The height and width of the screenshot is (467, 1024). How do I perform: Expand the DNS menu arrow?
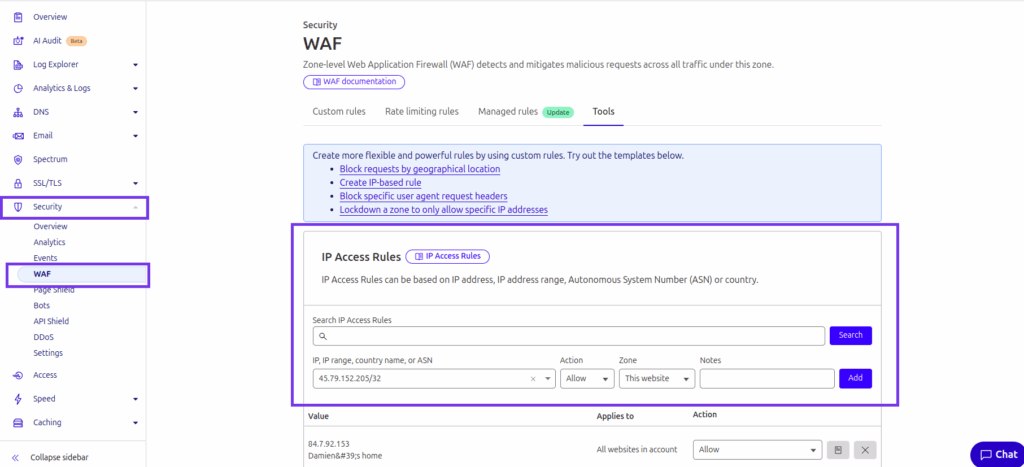coord(136,112)
